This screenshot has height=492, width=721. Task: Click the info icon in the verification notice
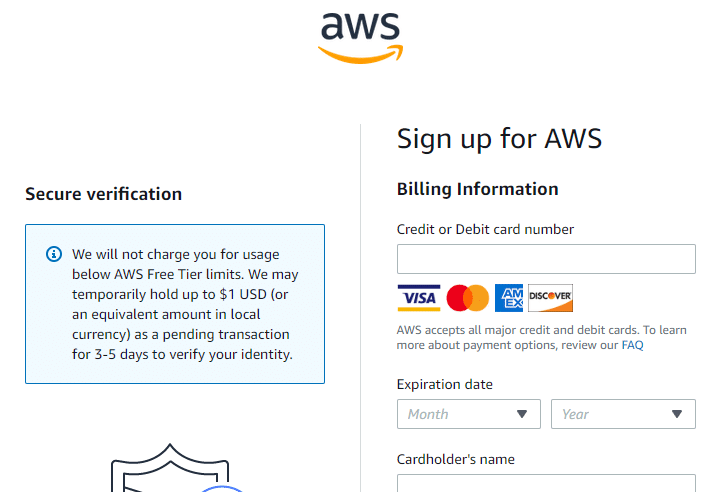pos(54,254)
